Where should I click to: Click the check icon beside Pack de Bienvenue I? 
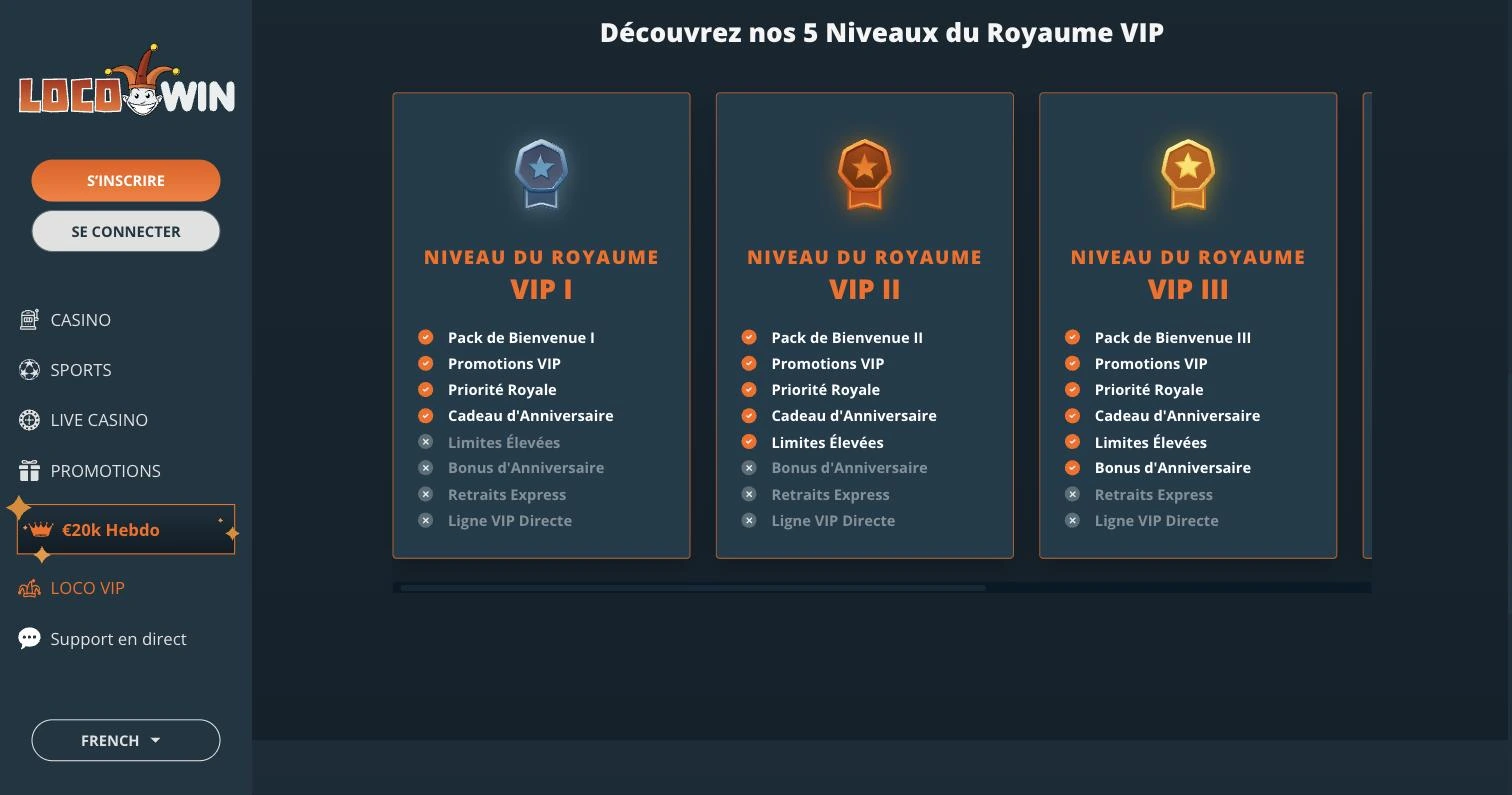(x=426, y=337)
